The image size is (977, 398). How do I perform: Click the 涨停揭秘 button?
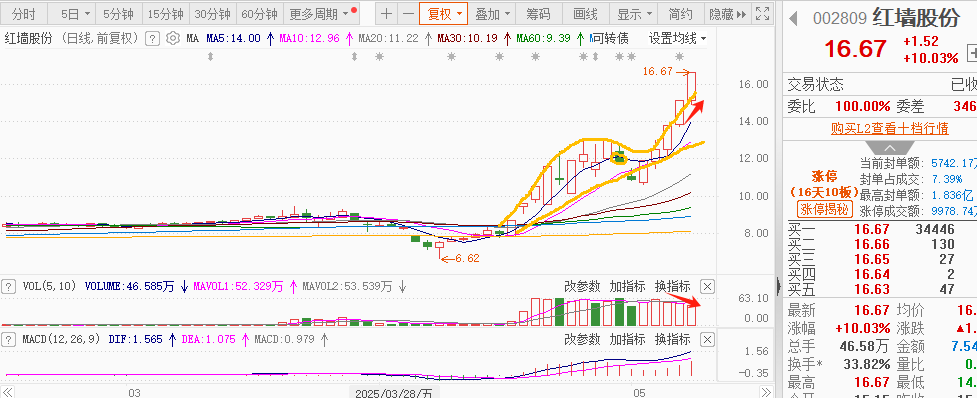tap(824, 209)
